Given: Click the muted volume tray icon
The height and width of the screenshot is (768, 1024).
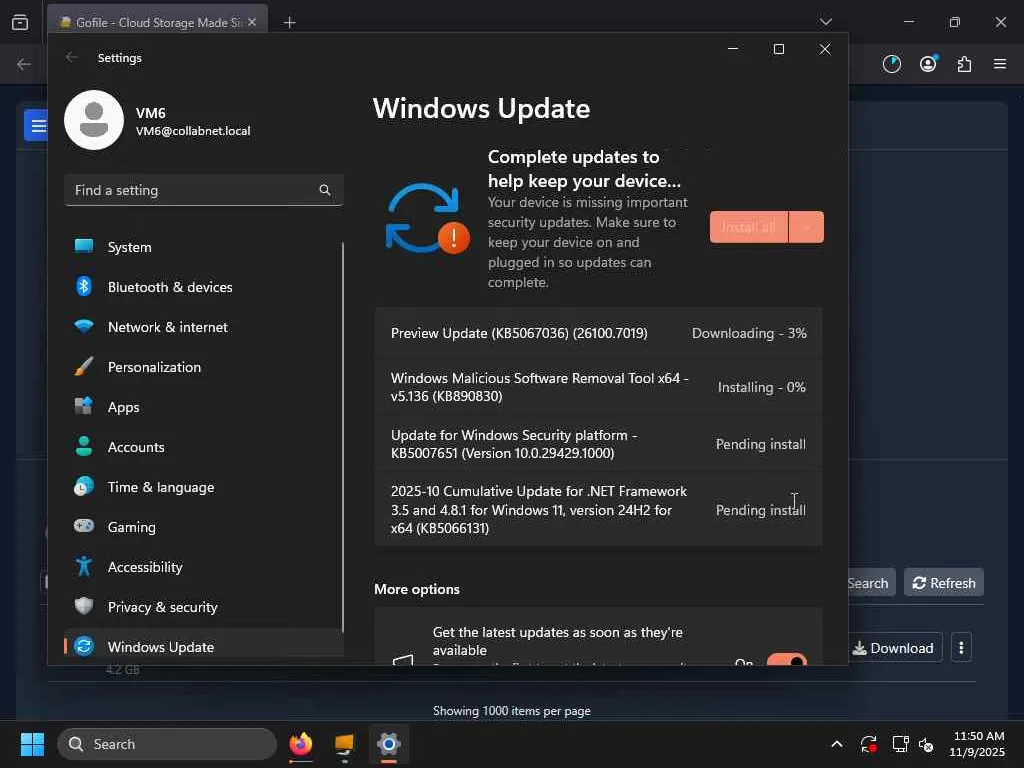Looking at the screenshot, I should click(927, 744).
